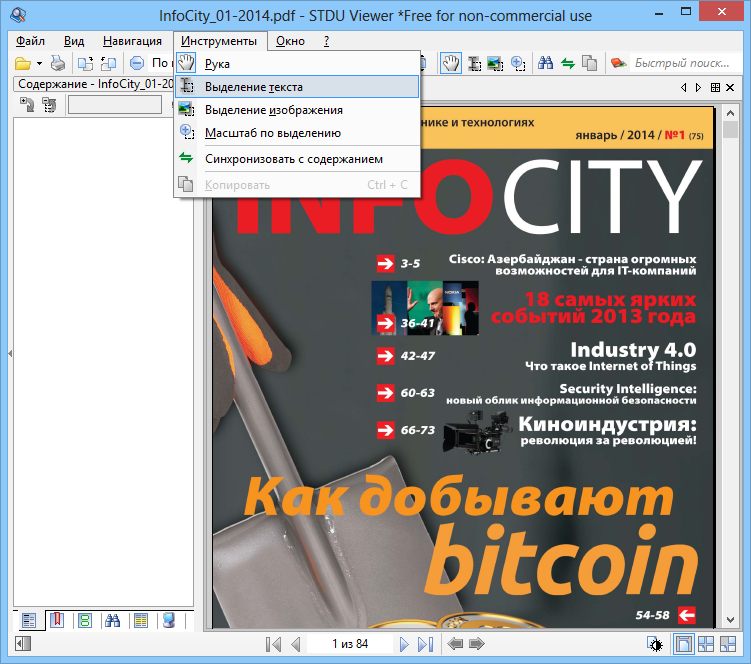Open the Вид menu

tap(74, 41)
